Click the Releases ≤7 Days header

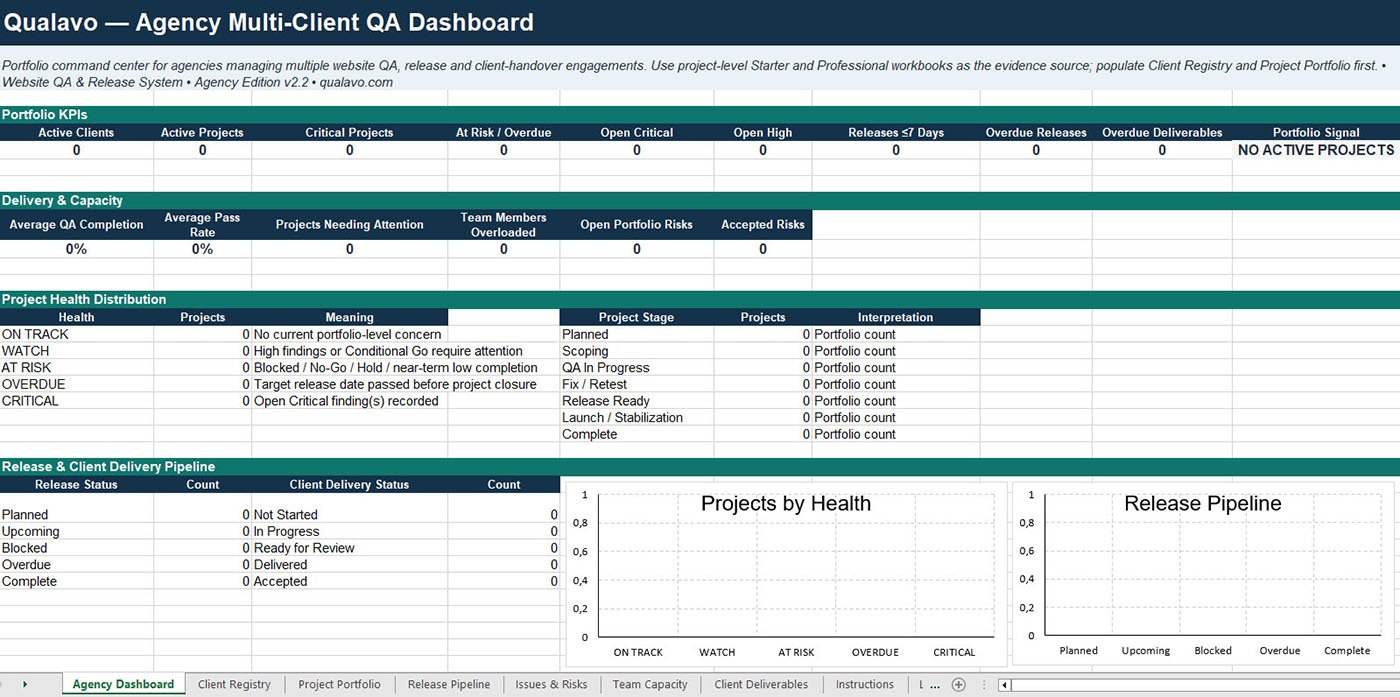tap(896, 132)
